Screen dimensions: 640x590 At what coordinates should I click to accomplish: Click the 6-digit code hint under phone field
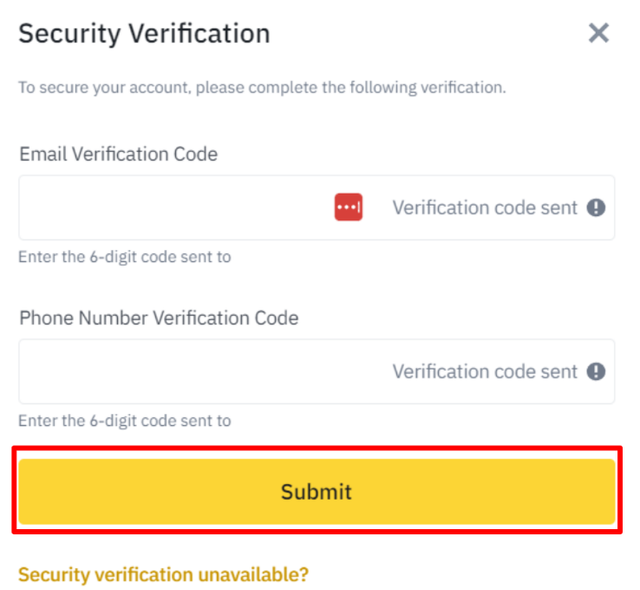click(124, 421)
